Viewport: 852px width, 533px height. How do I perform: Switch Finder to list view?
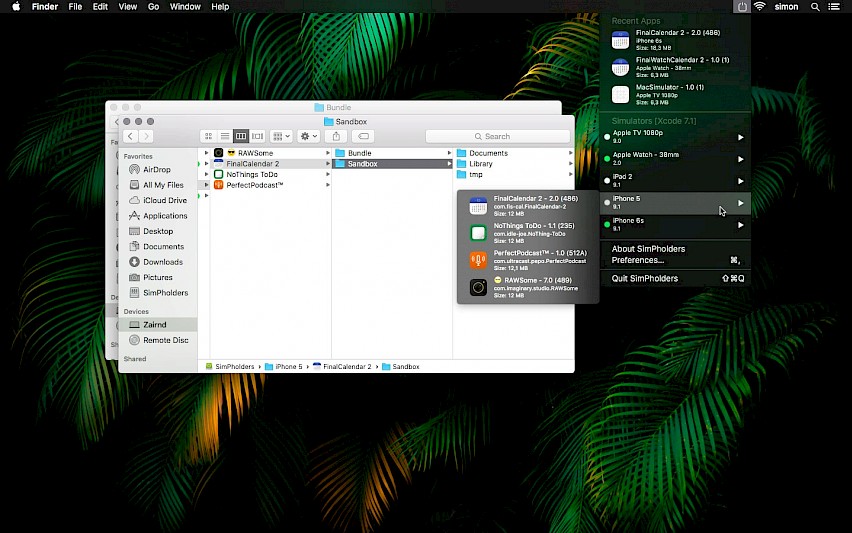click(224, 136)
